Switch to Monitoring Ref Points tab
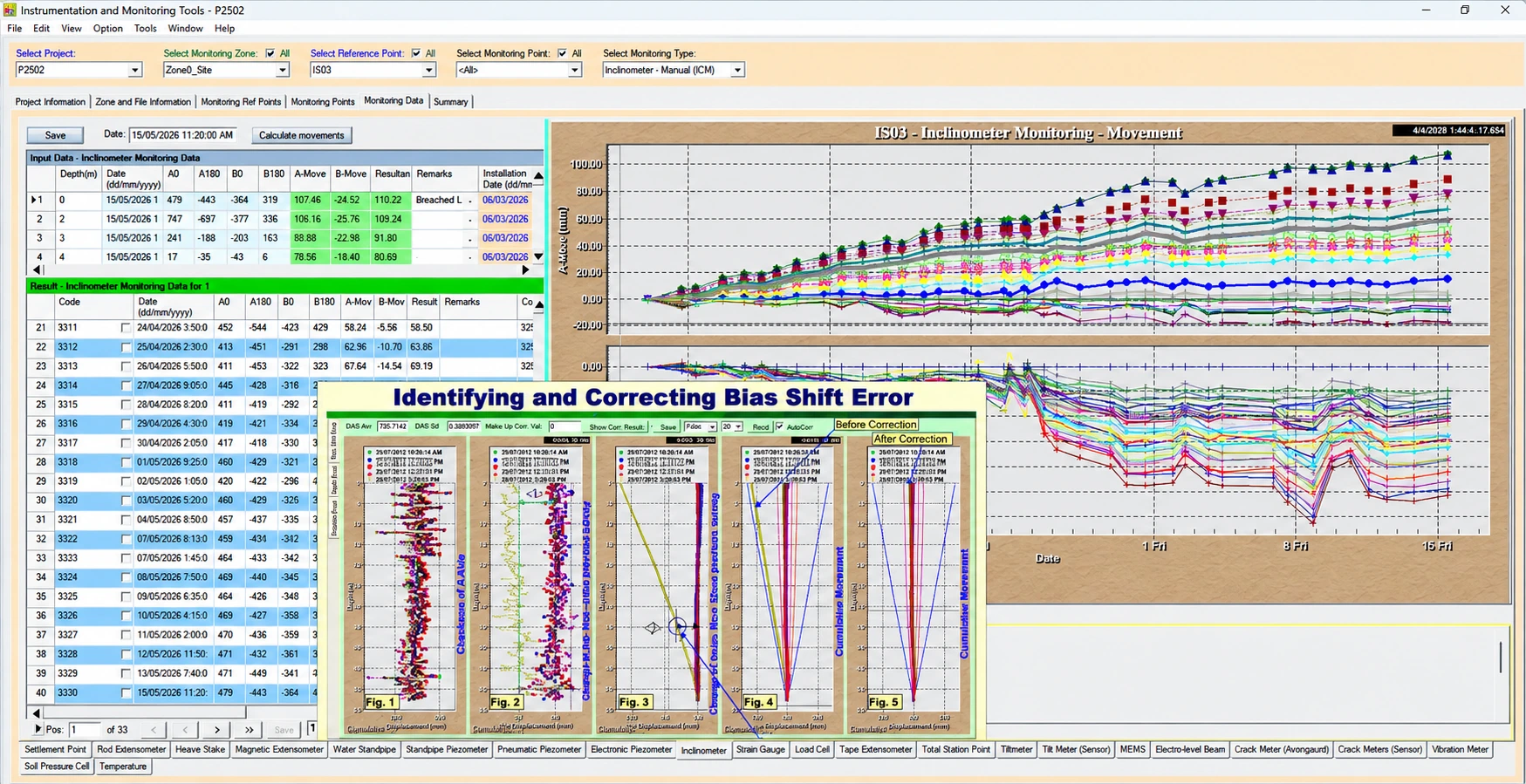Screen dimensions: 1526x784 (241, 102)
